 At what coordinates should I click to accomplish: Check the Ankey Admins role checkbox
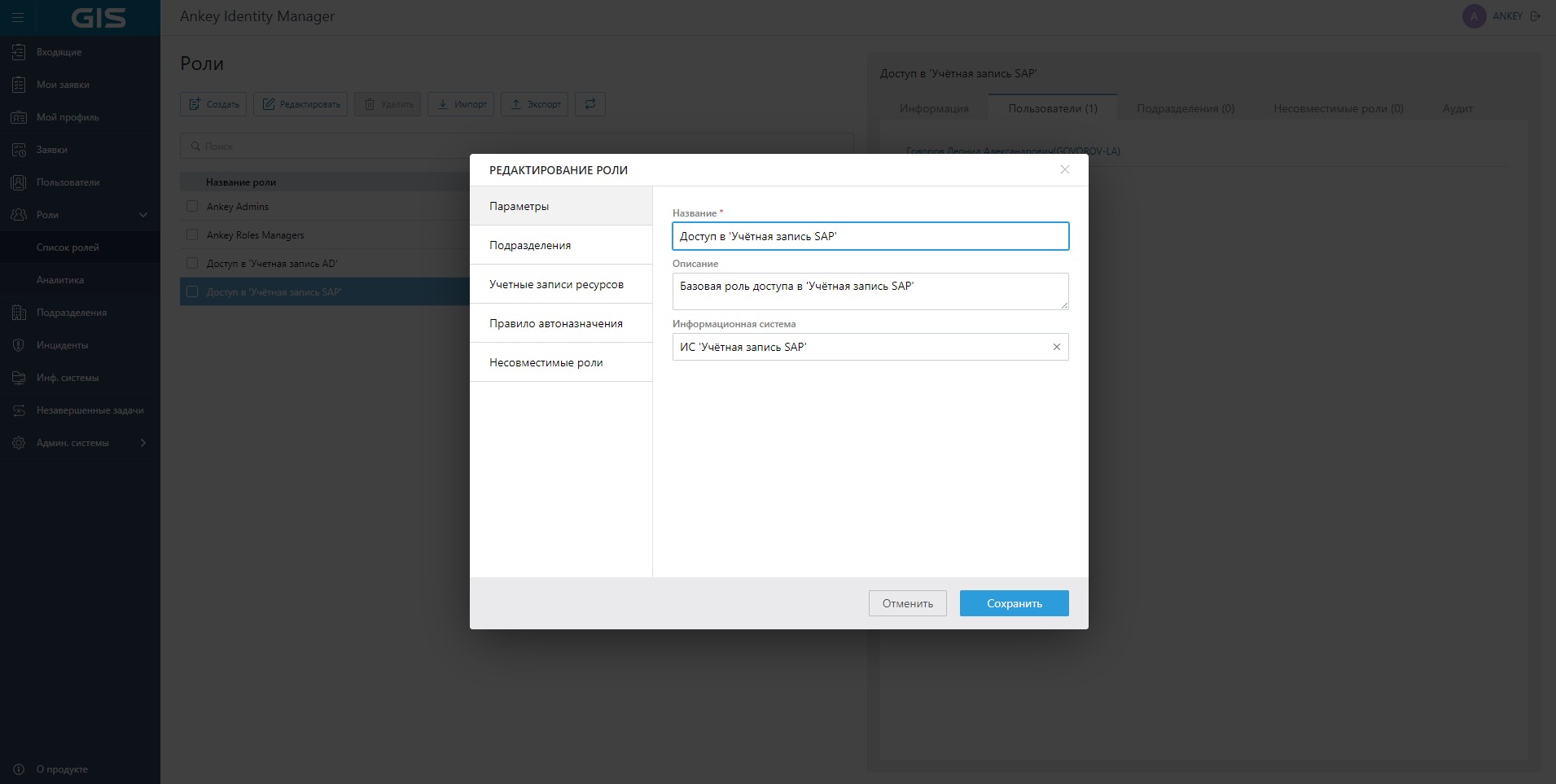pos(192,207)
